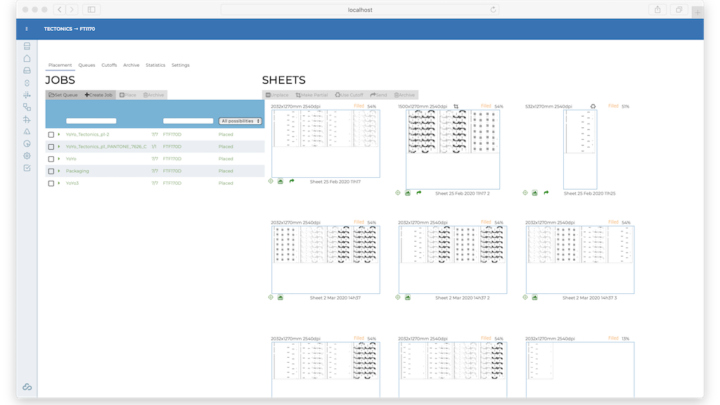Image resolution: width=720 pixels, height=405 pixels.
Task: Focus the job name filter field
Action: click(x=91, y=121)
